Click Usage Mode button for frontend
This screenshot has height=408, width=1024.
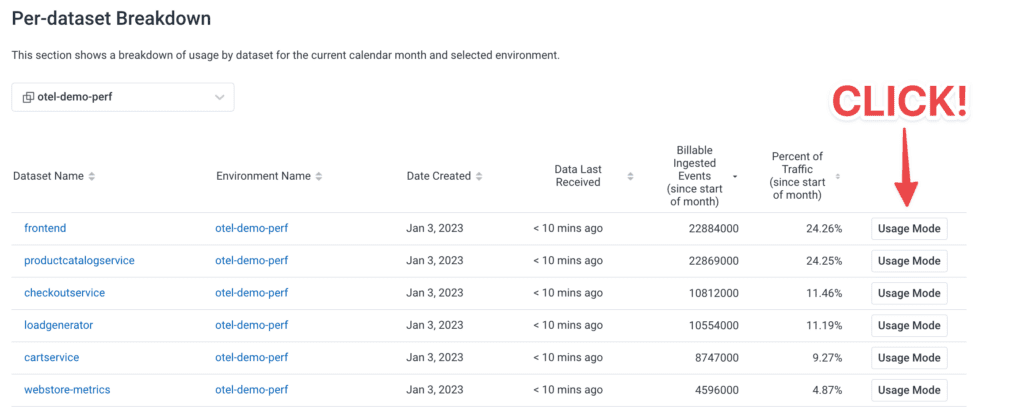[x=909, y=229]
